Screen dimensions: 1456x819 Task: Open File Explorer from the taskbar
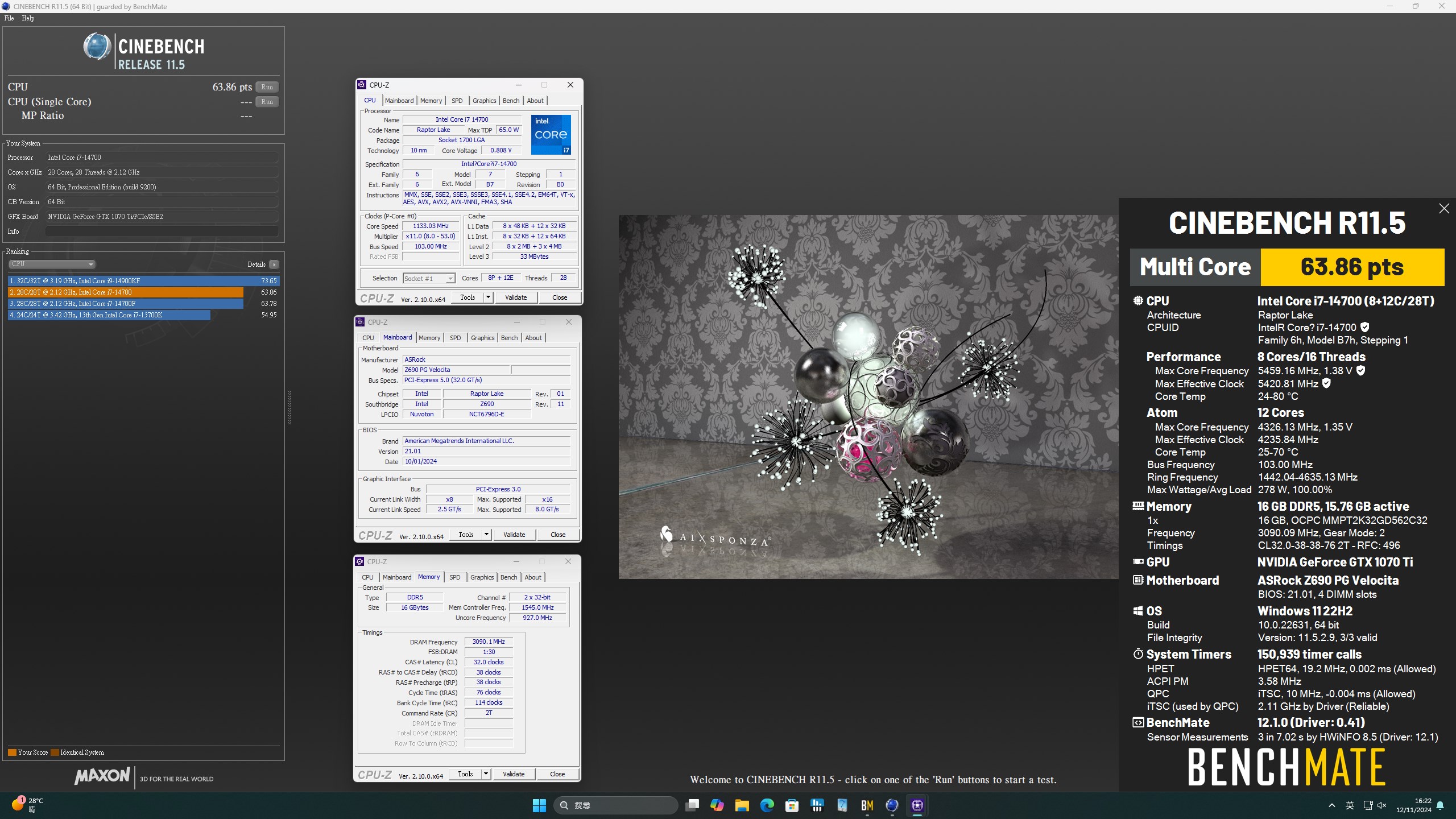pos(742,805)
